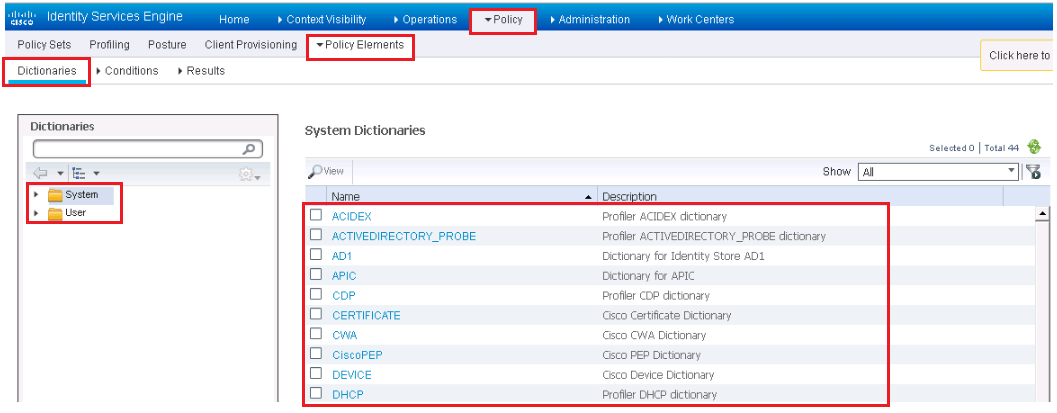The image size is (1057, 413).
Task: Click 'Profiler DHCP dictionary' description text
Action: [659, 394]
